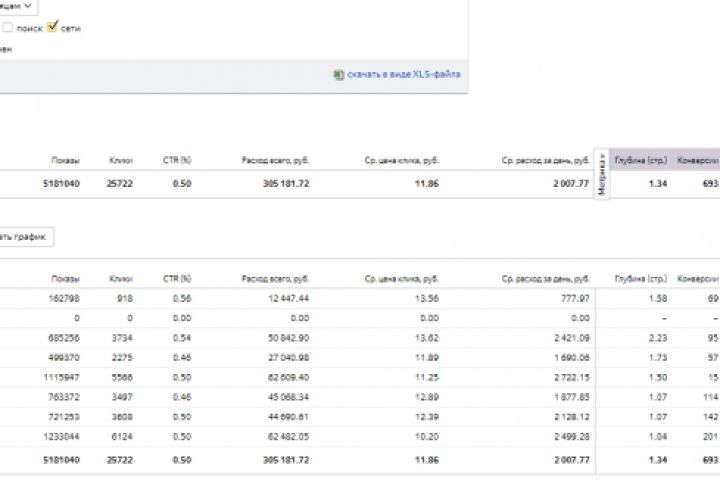Sort by "Показы" header in lower table
This screenshot has width=720, height=480.
click(65, 277)
